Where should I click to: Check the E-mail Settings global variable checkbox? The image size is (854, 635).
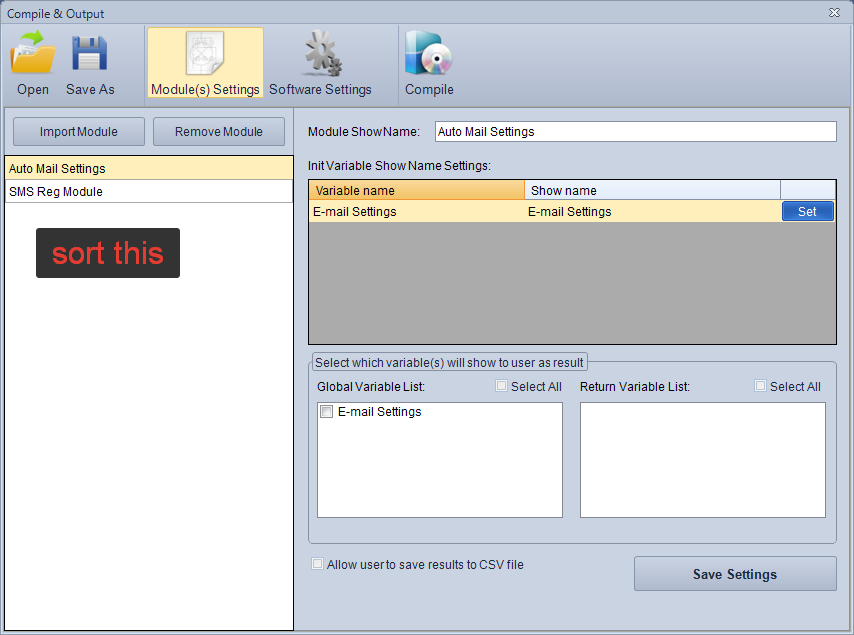pos(326,412)
